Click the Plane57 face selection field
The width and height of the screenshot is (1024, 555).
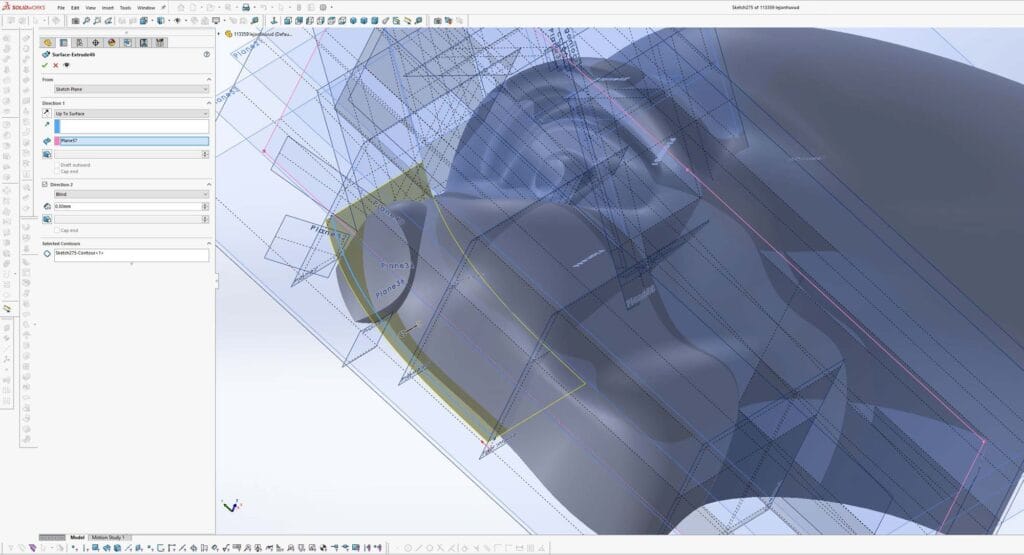coord(131,141)
